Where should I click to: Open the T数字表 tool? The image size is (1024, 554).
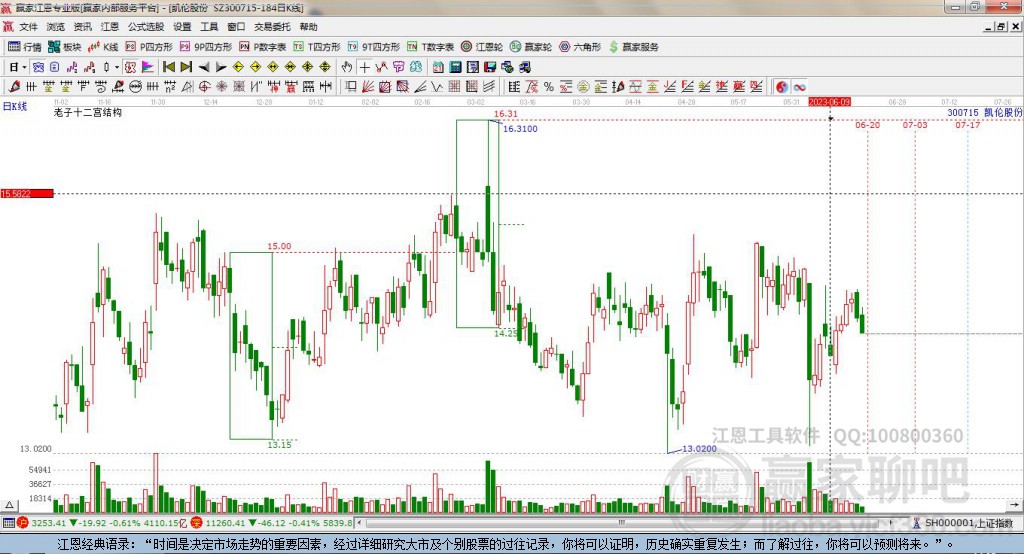click(430, 47)
